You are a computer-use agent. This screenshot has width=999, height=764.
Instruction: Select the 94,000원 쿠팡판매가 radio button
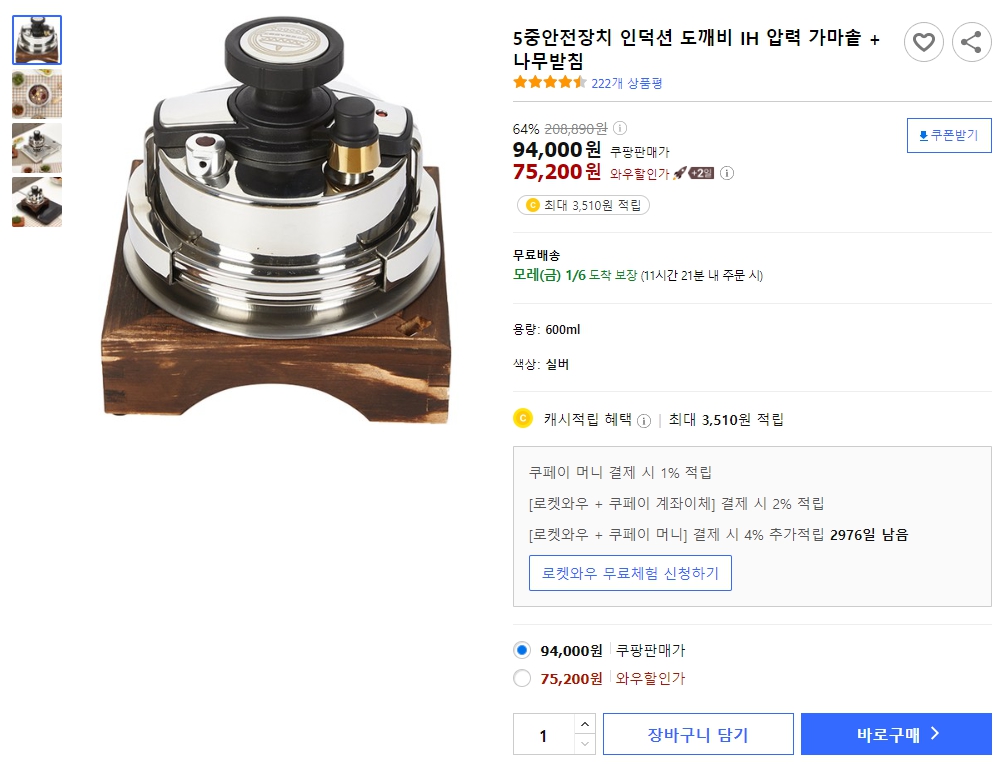coord(521,650)
